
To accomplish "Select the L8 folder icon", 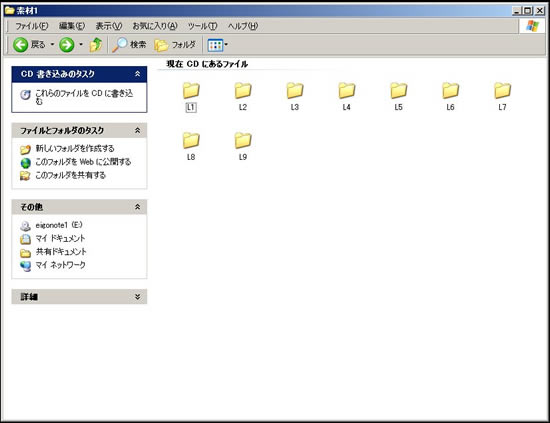I will [x=191, y=140].
